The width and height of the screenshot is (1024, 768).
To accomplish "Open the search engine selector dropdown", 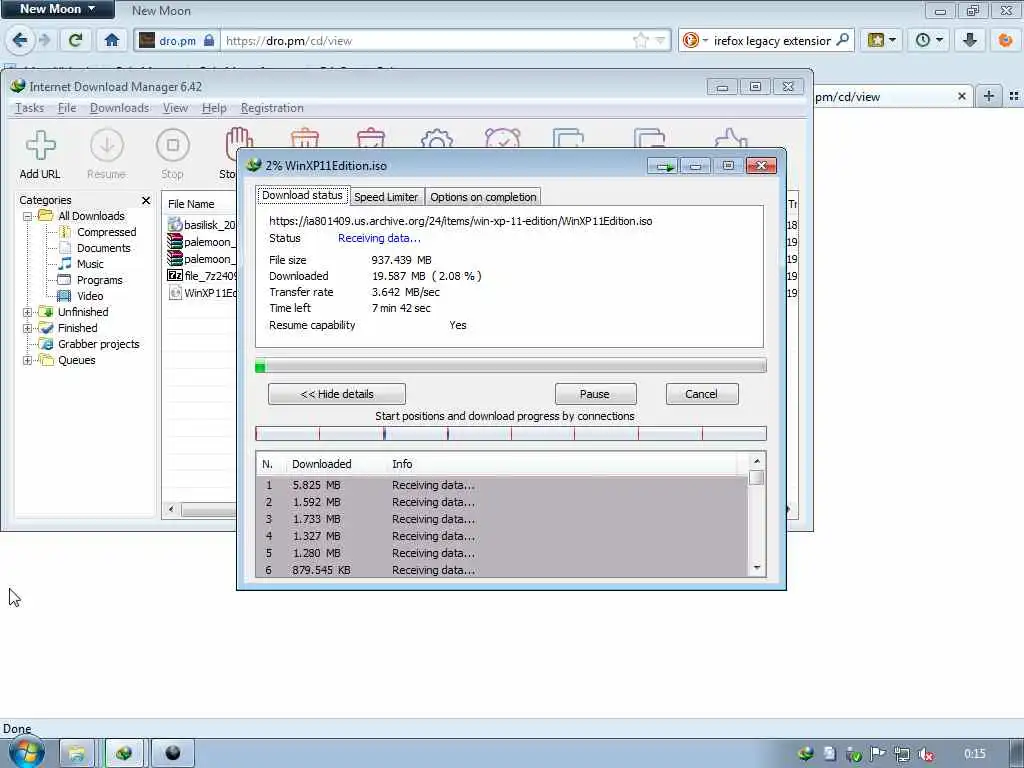I will (694, 40).
